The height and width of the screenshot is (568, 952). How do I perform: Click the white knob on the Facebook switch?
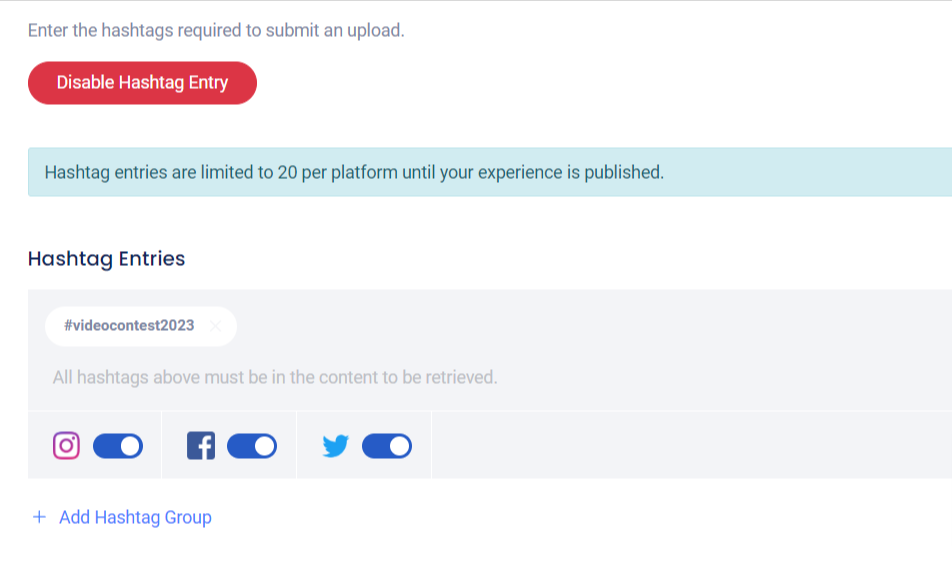[264, 446]
